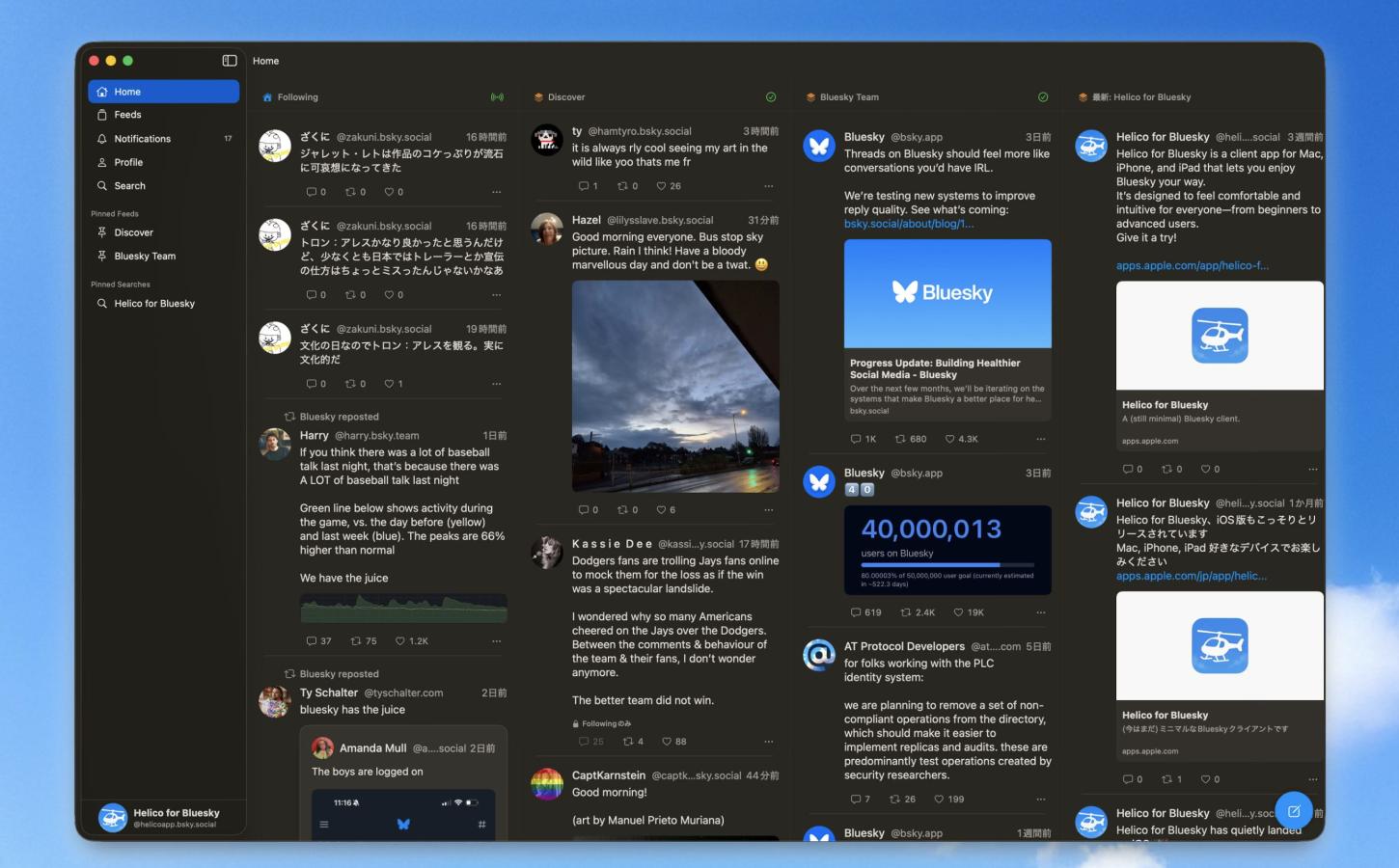
Task: Open Notifications in the sidebar
Action: coord(164,139)
